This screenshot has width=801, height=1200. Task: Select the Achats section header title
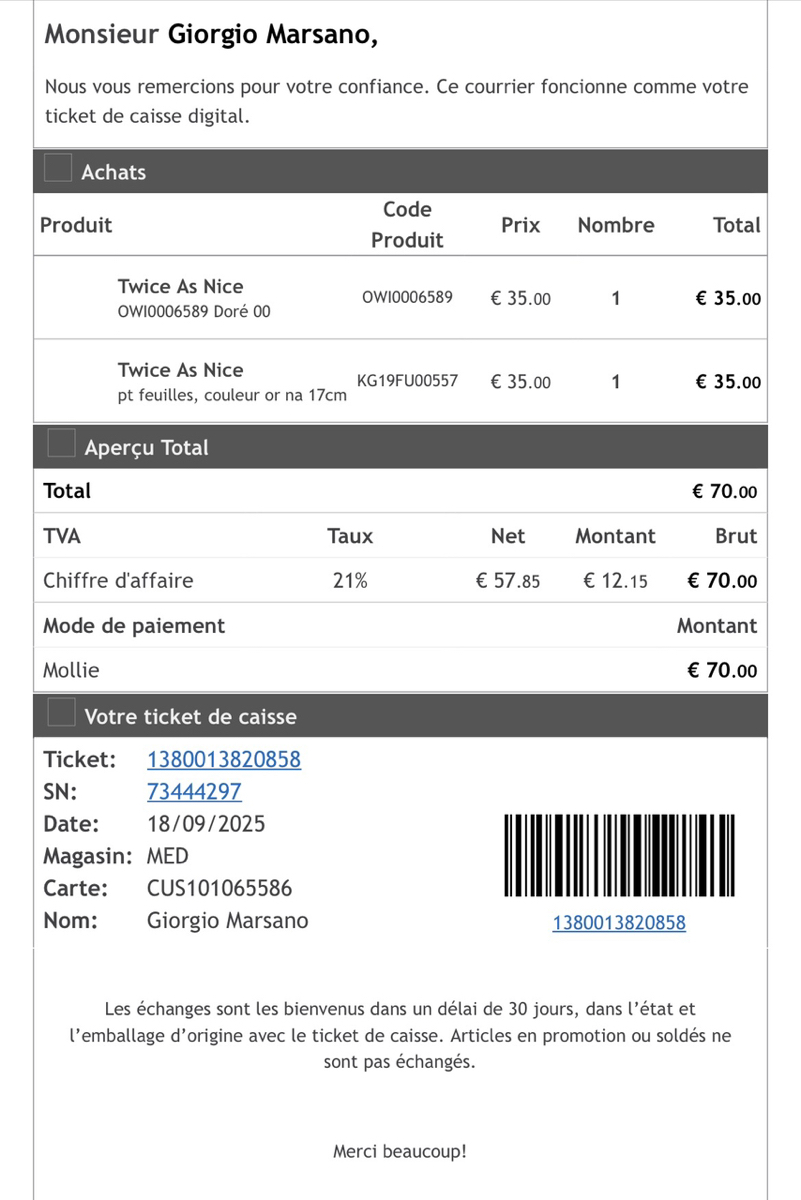point(114,172)
